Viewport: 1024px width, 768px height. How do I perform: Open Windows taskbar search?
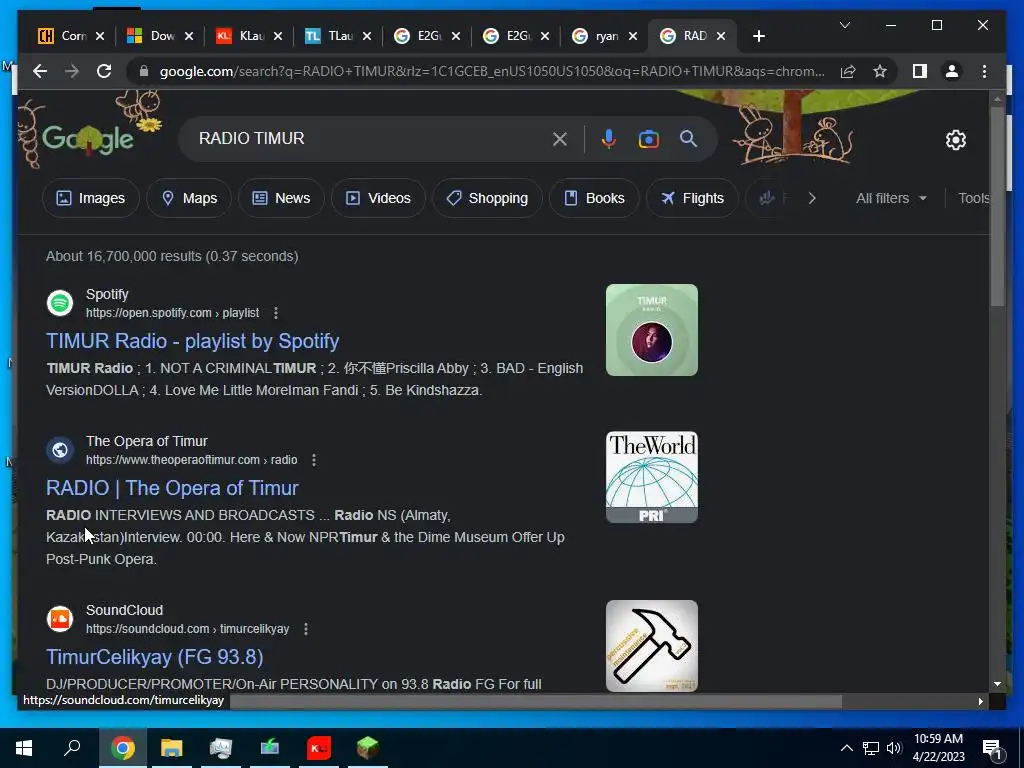(x=72, y=748)
